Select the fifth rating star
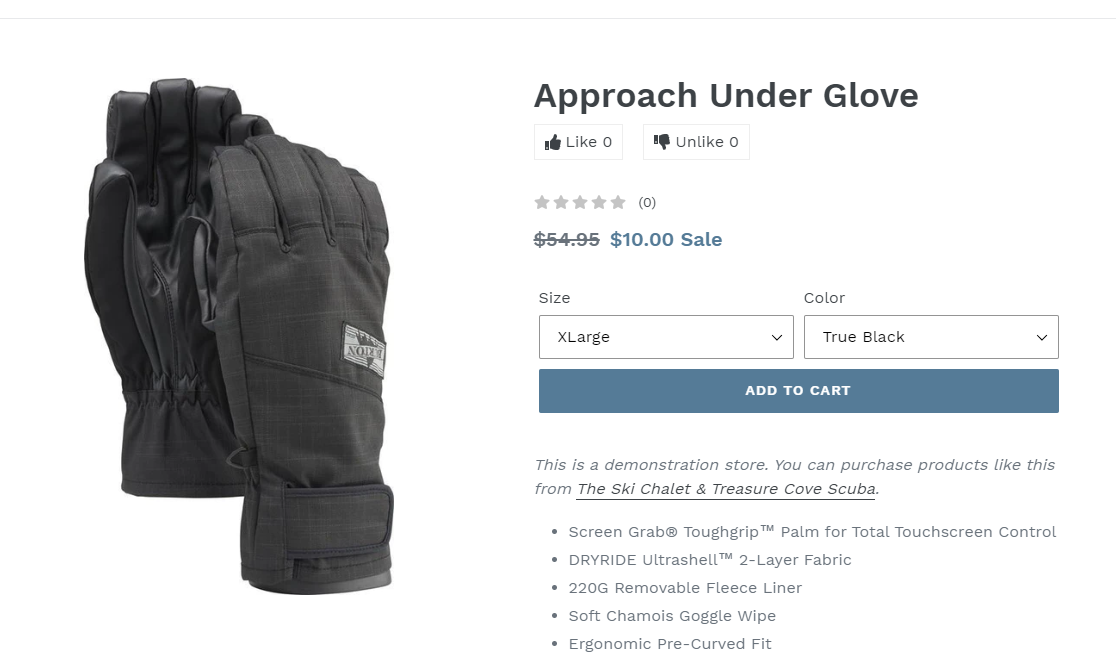 pos(618,202)
